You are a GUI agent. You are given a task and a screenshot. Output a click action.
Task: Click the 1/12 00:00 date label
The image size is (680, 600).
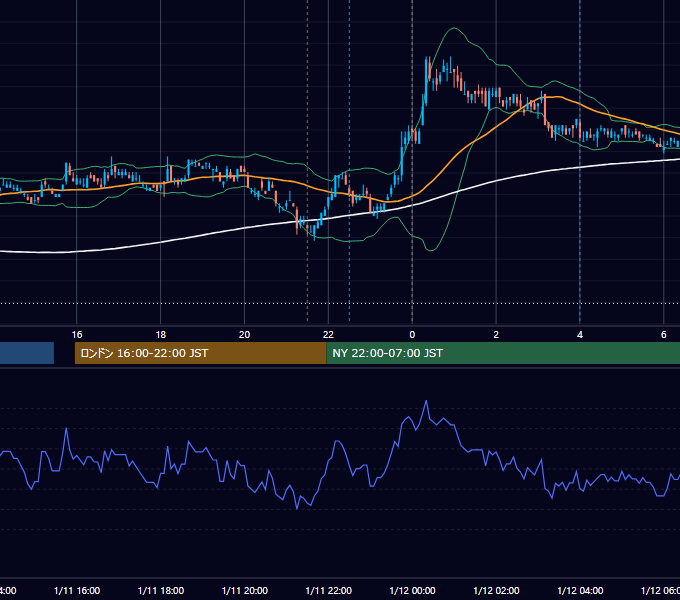(412, 590)
